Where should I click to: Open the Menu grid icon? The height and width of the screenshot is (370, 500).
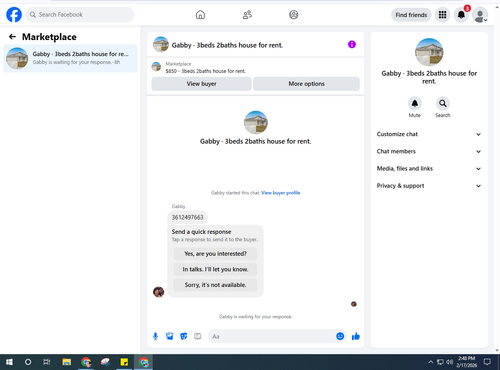click(x=442, y=15)
